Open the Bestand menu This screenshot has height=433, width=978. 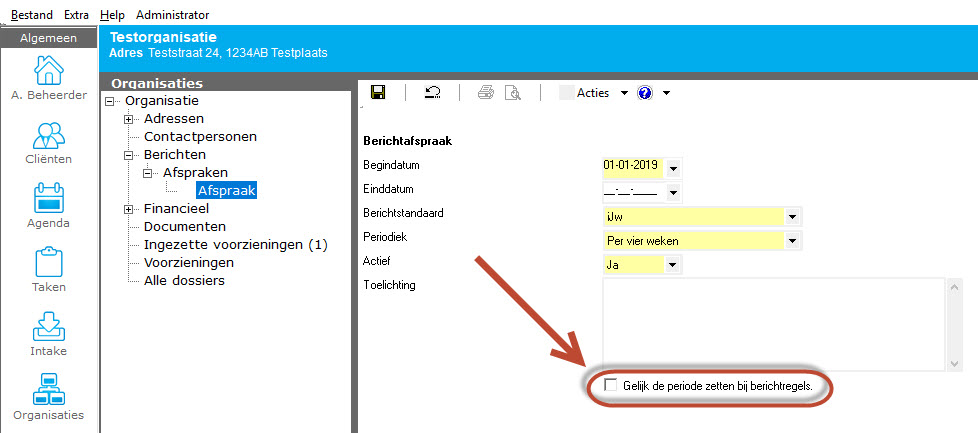coord(32,15)
